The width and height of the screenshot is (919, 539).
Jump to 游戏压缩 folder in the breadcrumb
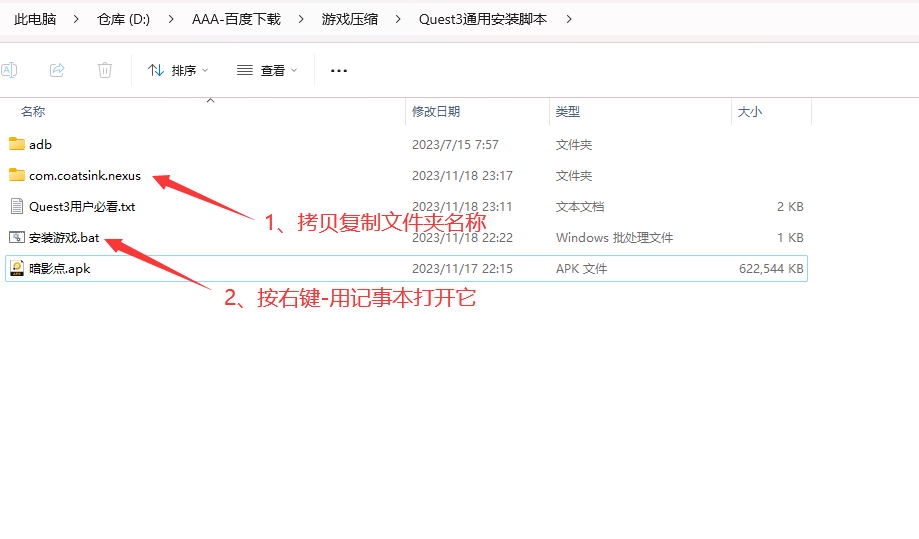pos(350,19)
